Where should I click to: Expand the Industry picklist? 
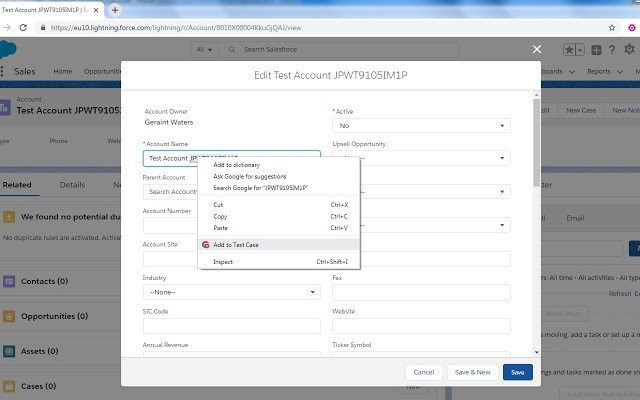pos(231,292)
